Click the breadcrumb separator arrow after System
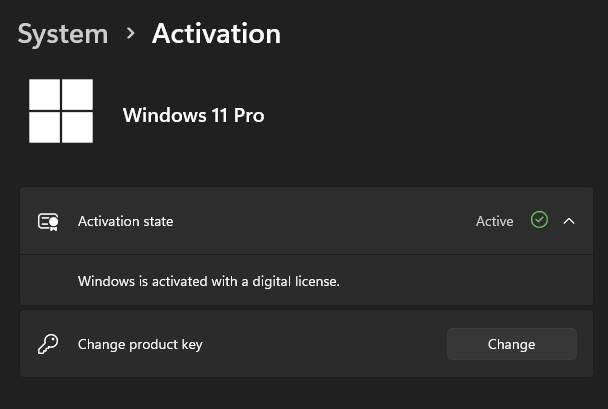This screenshot has height=409, width=608. click(x=130, y=34)
